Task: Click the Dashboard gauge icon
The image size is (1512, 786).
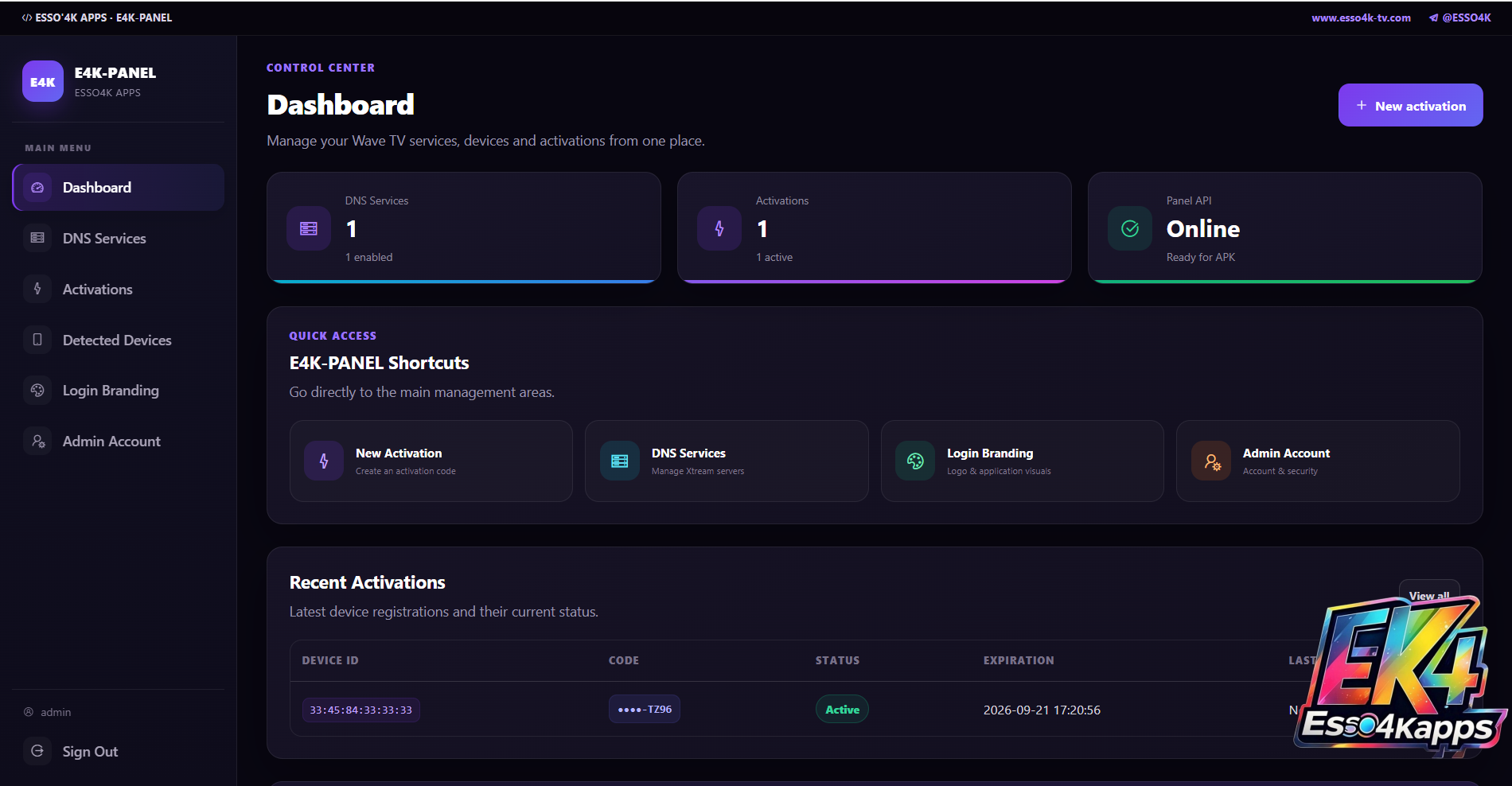Action: 37,188
